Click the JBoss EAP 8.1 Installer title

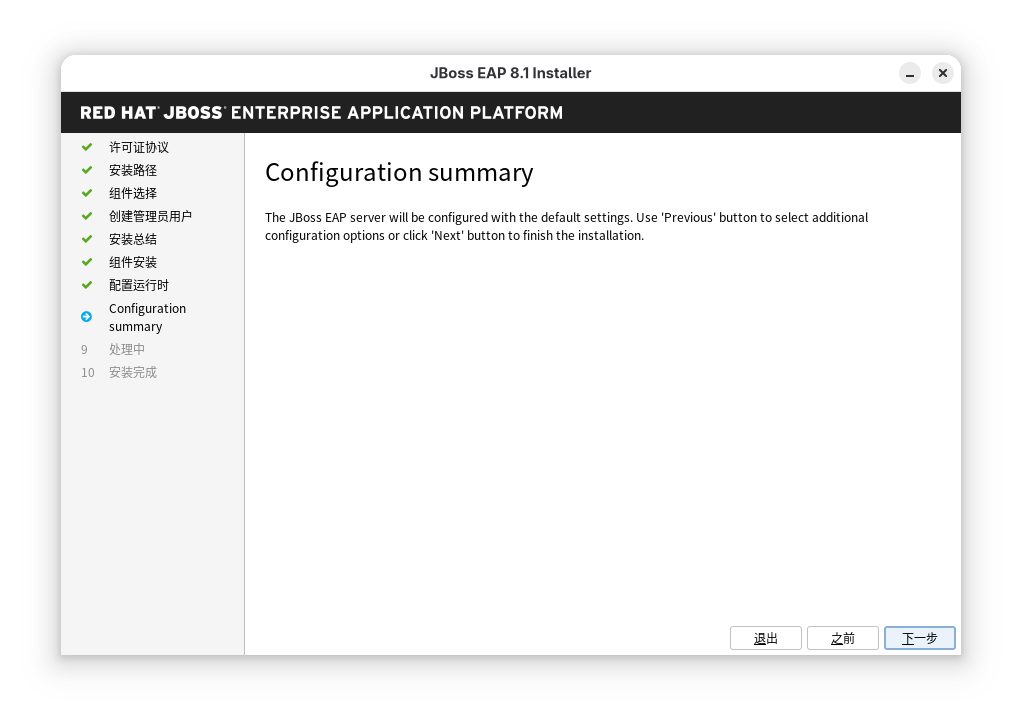point(510,73)
